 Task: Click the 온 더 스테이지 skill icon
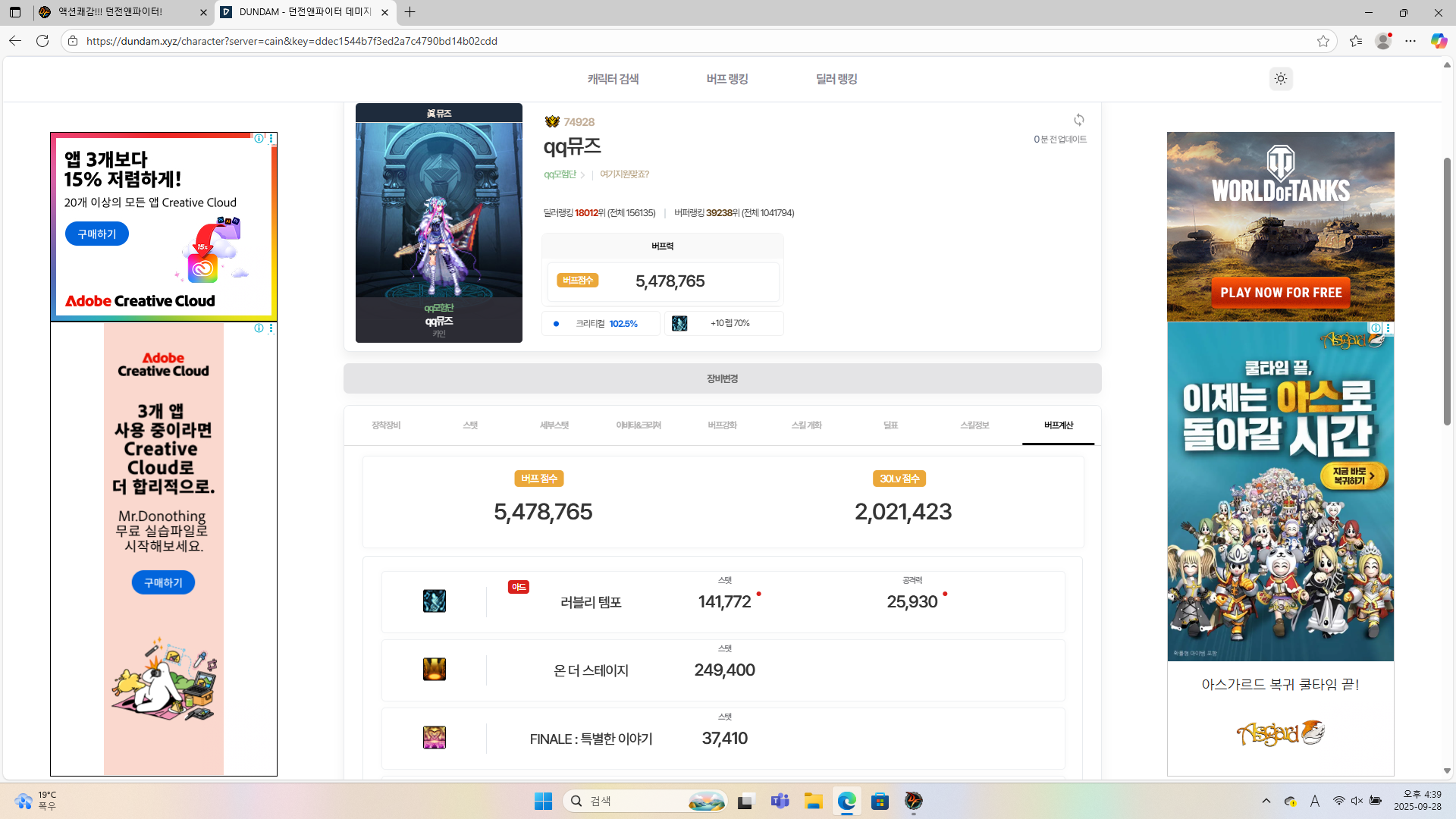[x=435, y=670]
